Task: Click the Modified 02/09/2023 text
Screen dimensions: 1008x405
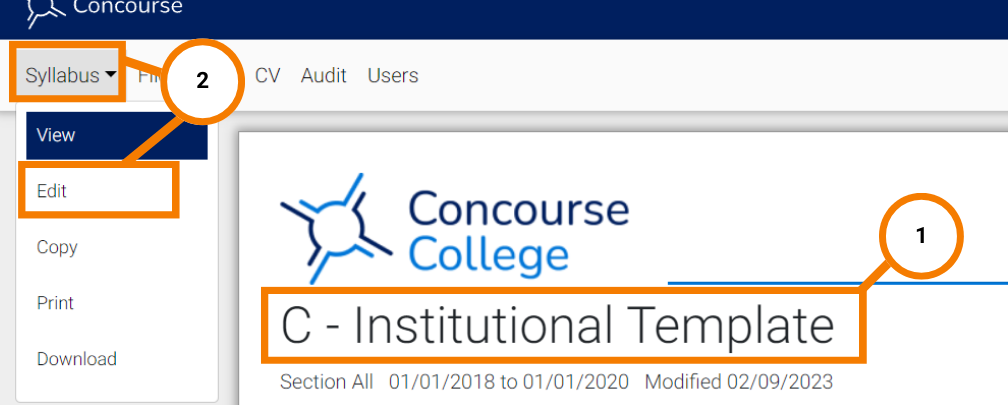Action: click(x=739, y=382)
